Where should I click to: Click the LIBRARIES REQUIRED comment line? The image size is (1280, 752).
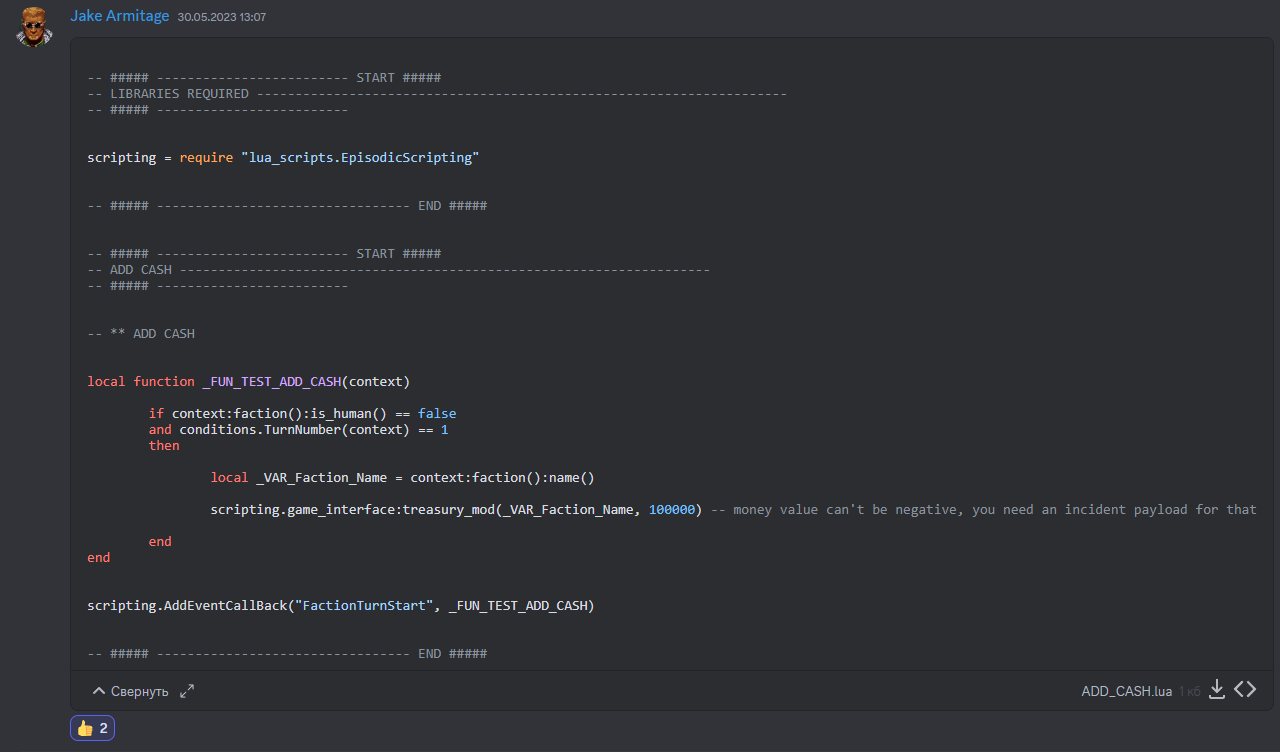[x=437, y=94]
